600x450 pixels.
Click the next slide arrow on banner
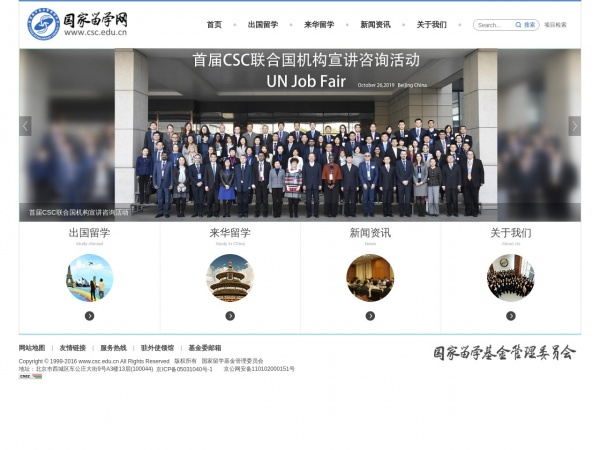574,126
